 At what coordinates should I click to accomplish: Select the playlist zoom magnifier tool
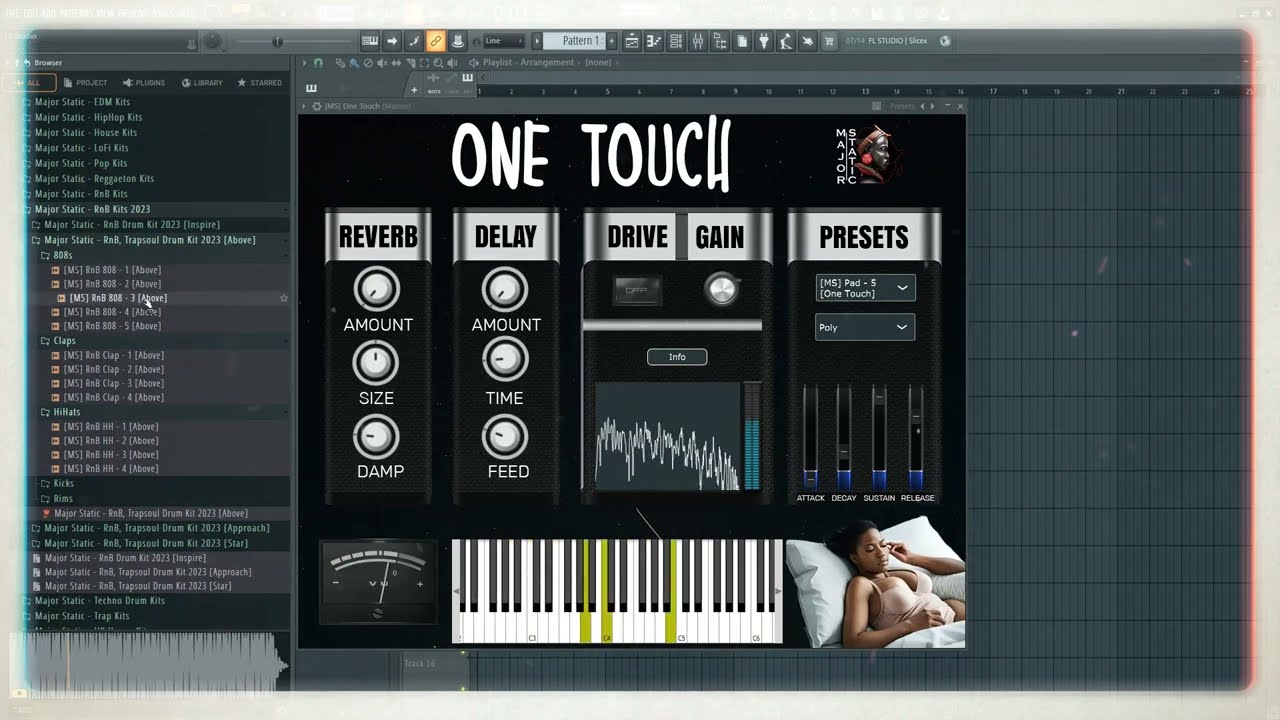(438, 62)
